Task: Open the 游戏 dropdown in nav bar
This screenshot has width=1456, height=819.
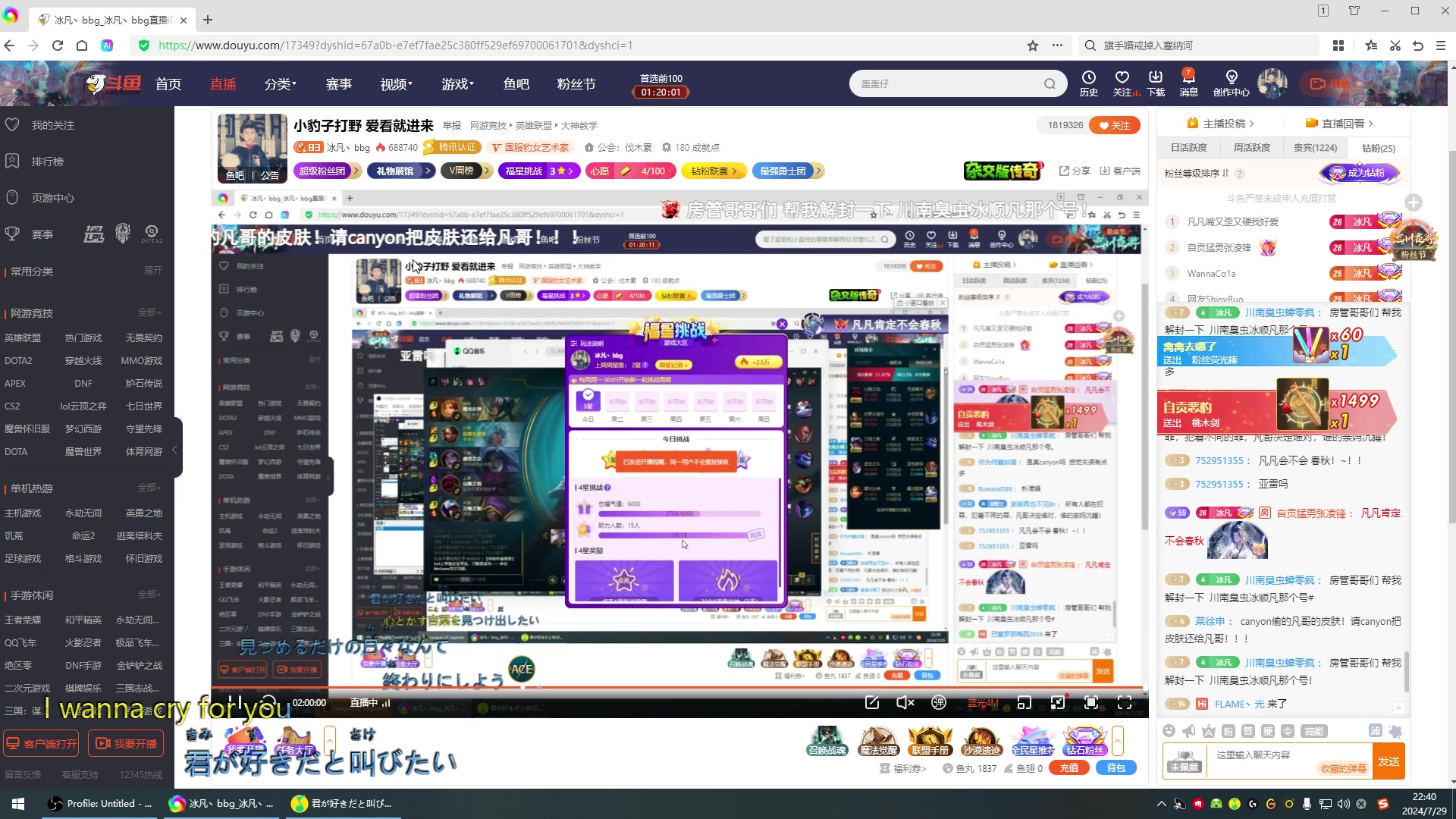Action: tap(457, 84)
